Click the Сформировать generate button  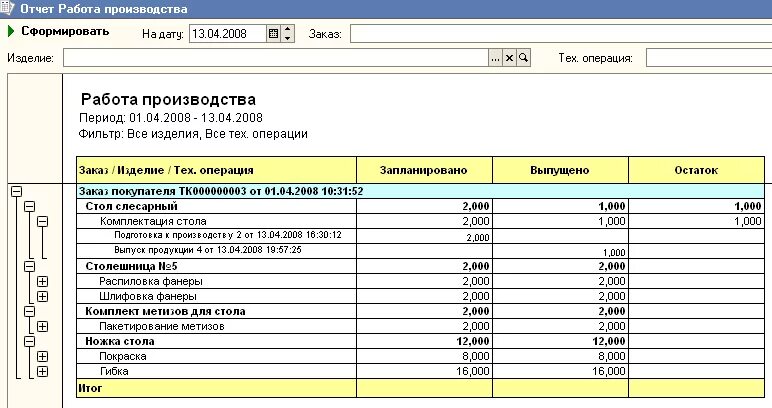pos(64,31)
